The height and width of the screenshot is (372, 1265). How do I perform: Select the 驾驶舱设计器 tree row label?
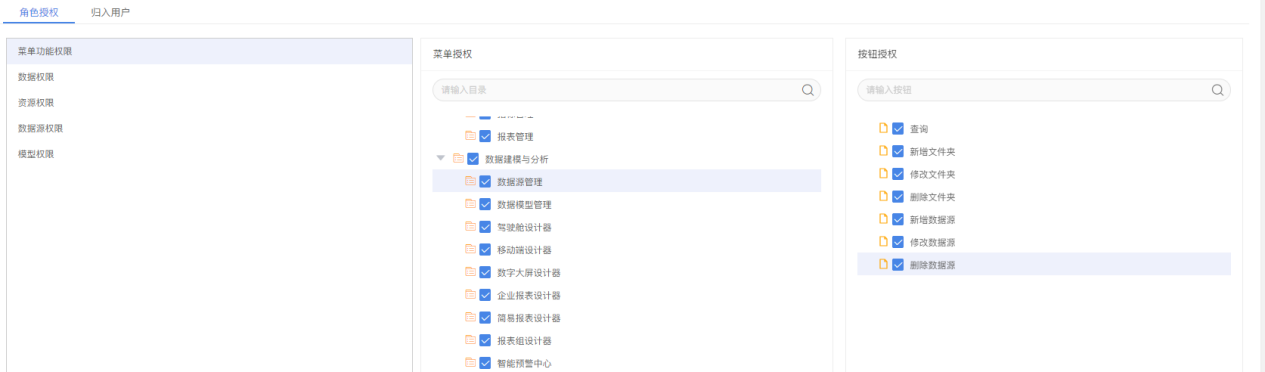[524, 227]
